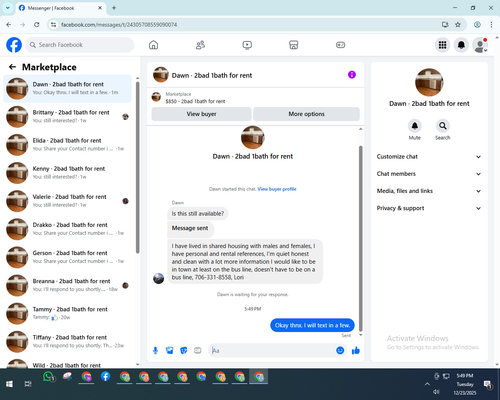Viewport: 500px width, 400px height.
Task: Open the emoji picker smiley icon
Action: [x=340, y=350]
